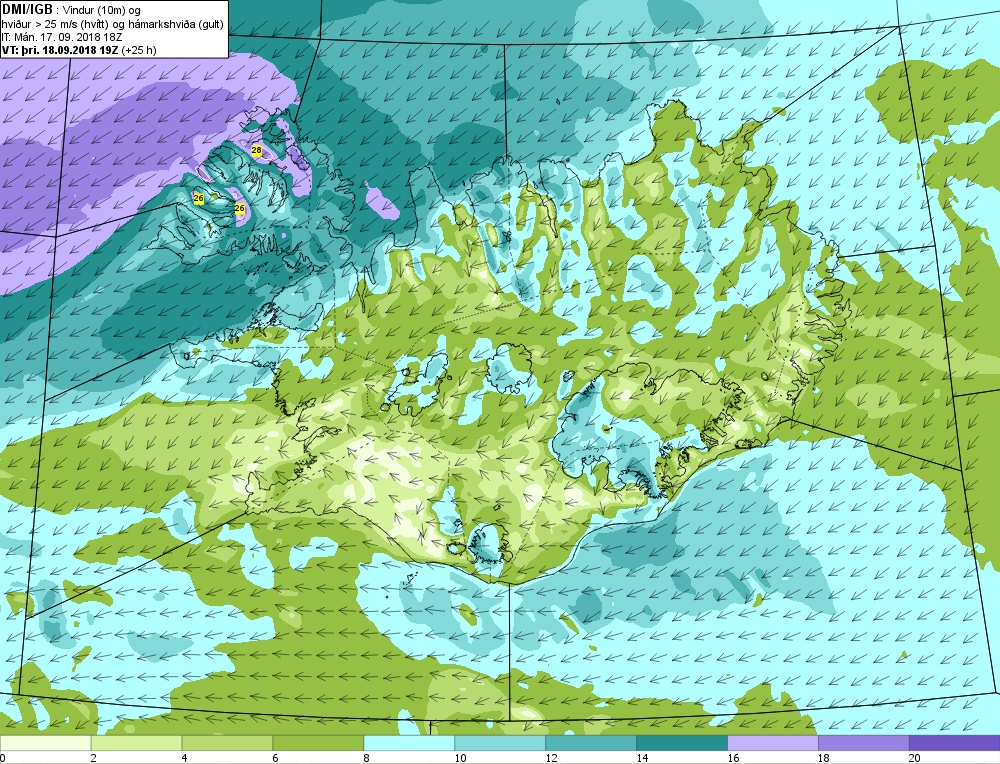Click the legend scale number 4

184,758
